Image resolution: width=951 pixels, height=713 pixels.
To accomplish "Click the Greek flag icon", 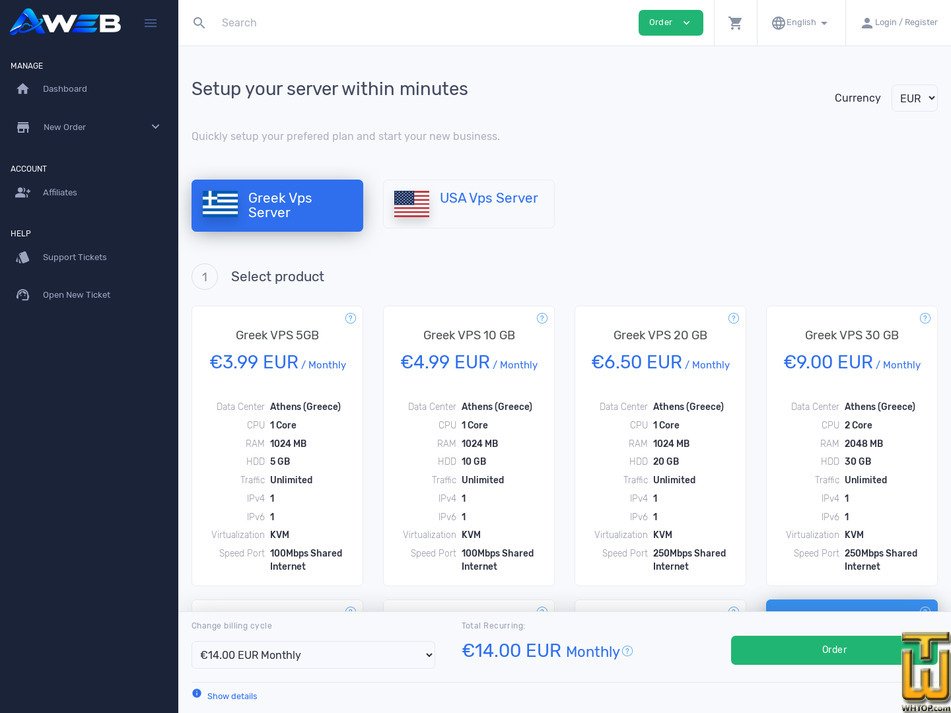I will coord(220,204).
